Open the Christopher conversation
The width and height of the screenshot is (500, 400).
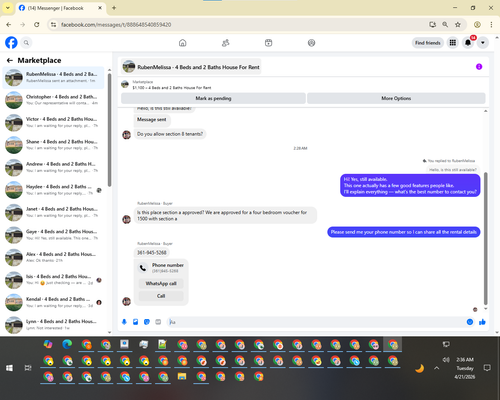53,100
